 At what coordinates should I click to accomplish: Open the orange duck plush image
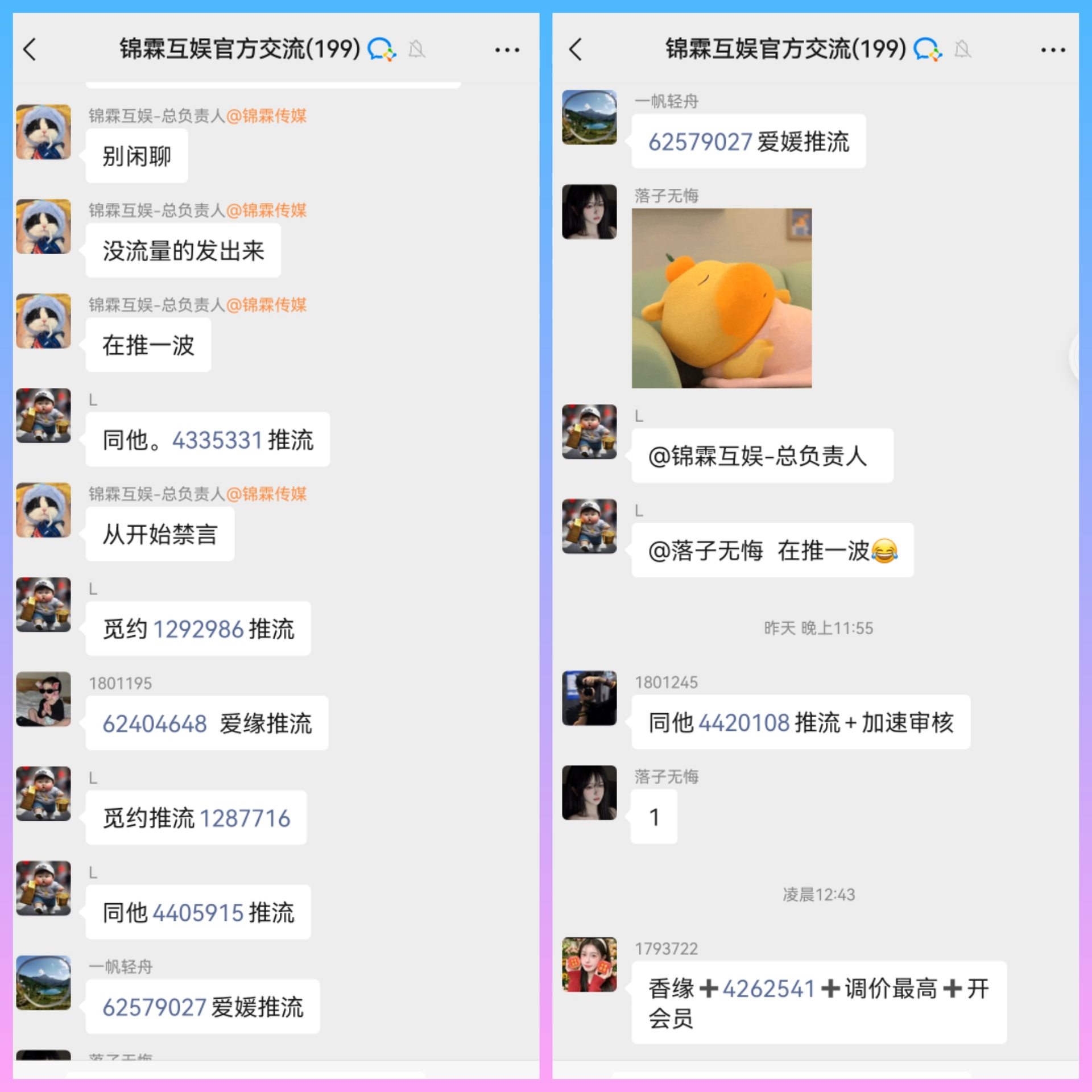tap(721, 298)
